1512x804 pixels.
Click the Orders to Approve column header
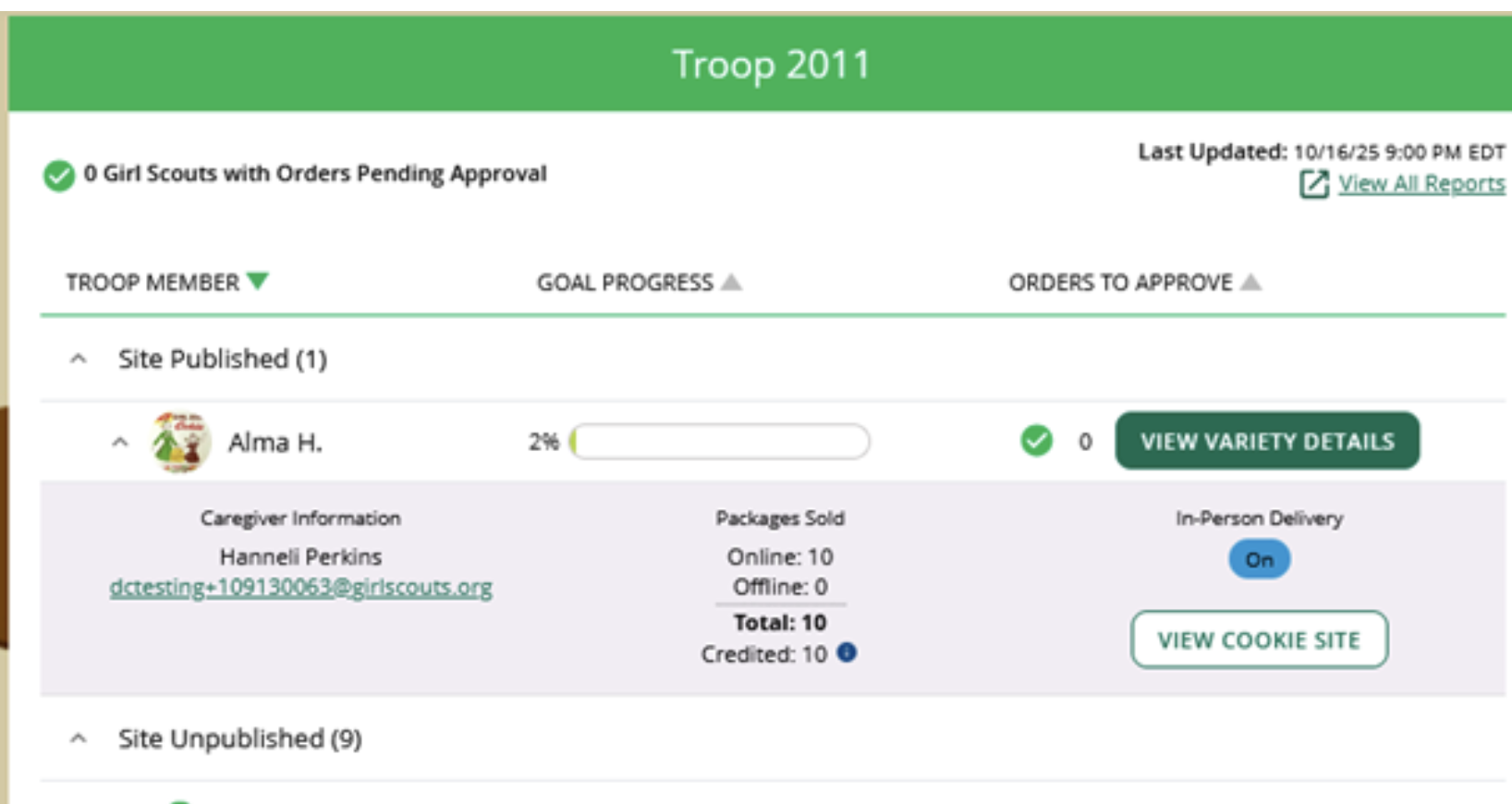[1120, 283]
